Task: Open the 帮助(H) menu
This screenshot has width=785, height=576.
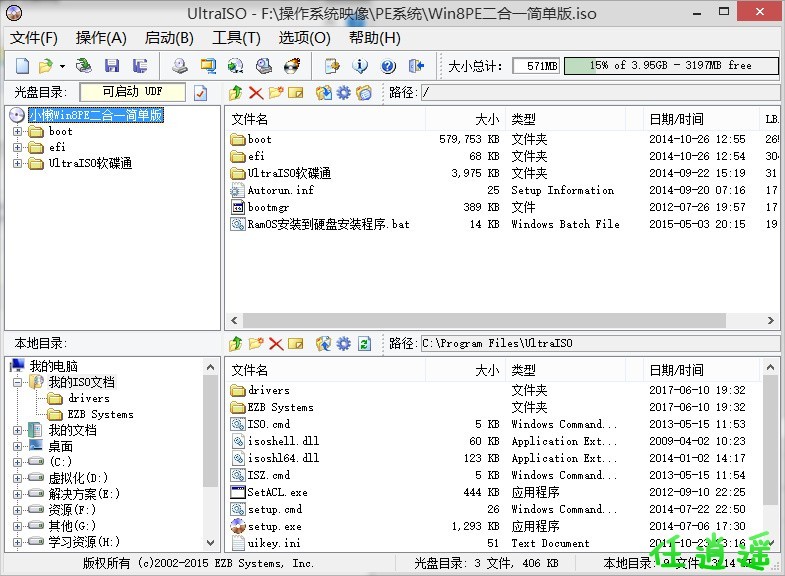Action: (x=374, y=38)
